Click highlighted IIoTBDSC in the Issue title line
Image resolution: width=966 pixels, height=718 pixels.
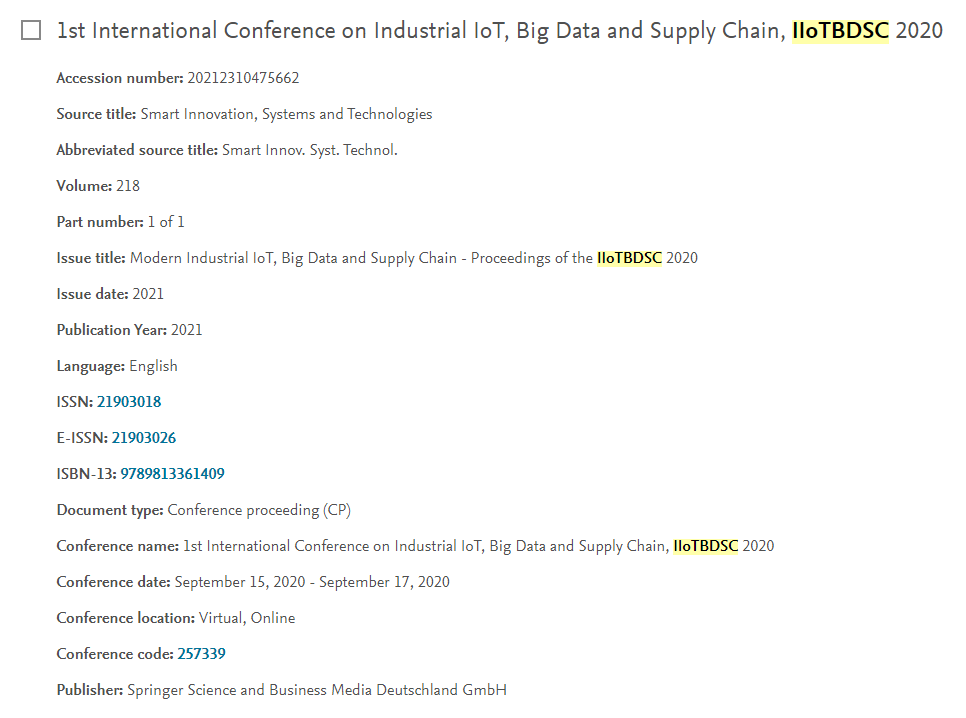click(629, 258)
